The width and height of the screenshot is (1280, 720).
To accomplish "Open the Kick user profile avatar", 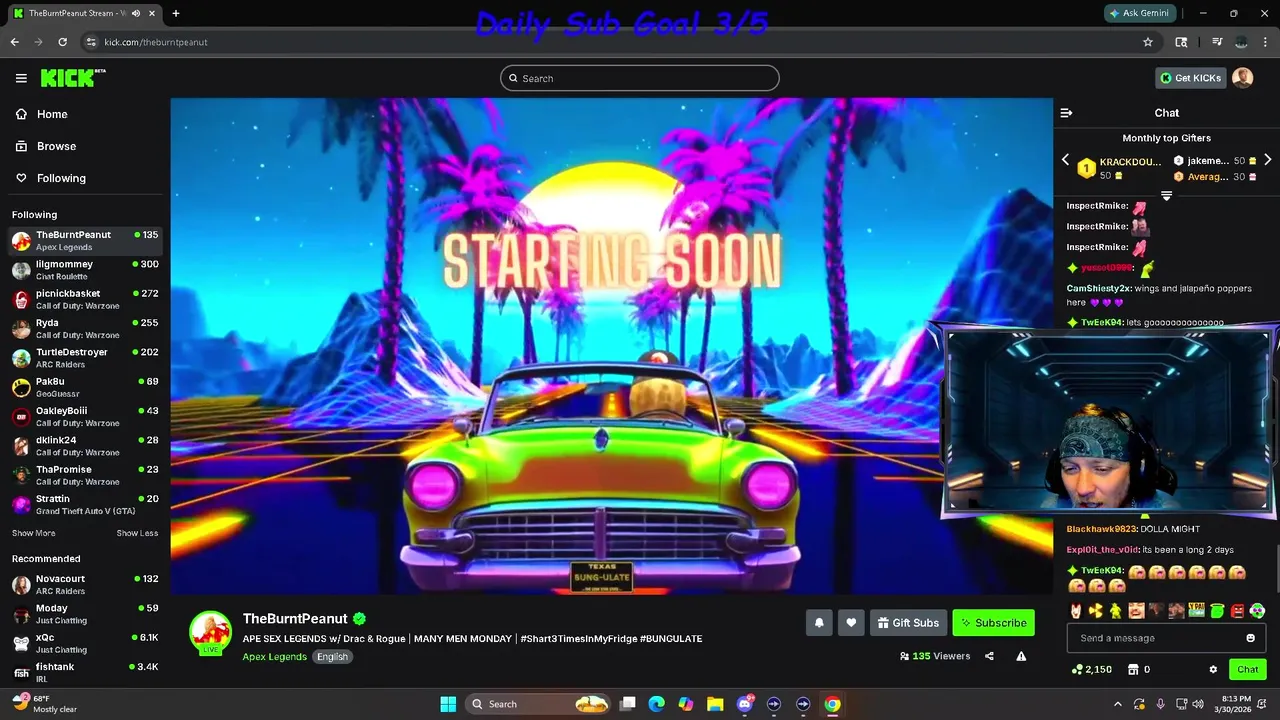I will 1242,78.
